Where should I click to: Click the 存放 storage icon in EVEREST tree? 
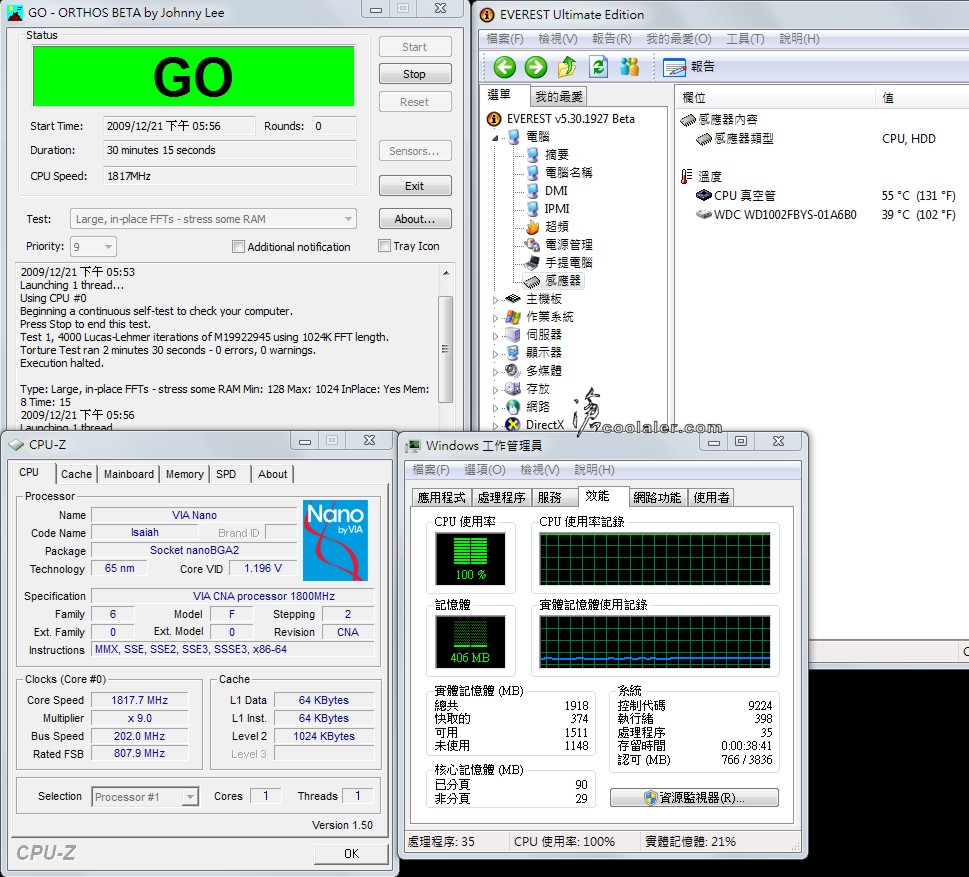pos(512,389)
